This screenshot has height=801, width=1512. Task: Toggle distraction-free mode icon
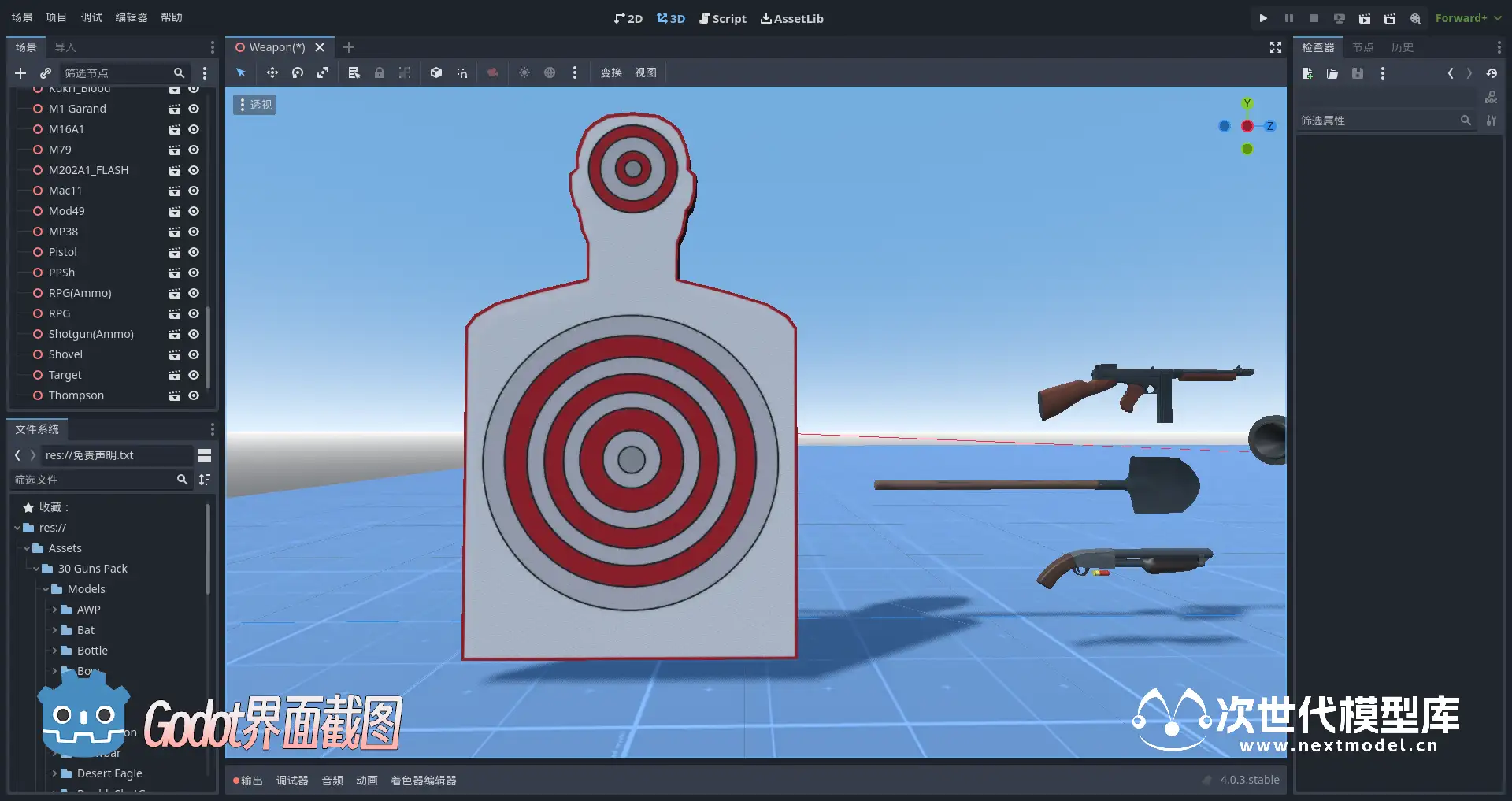(1276, 47)
